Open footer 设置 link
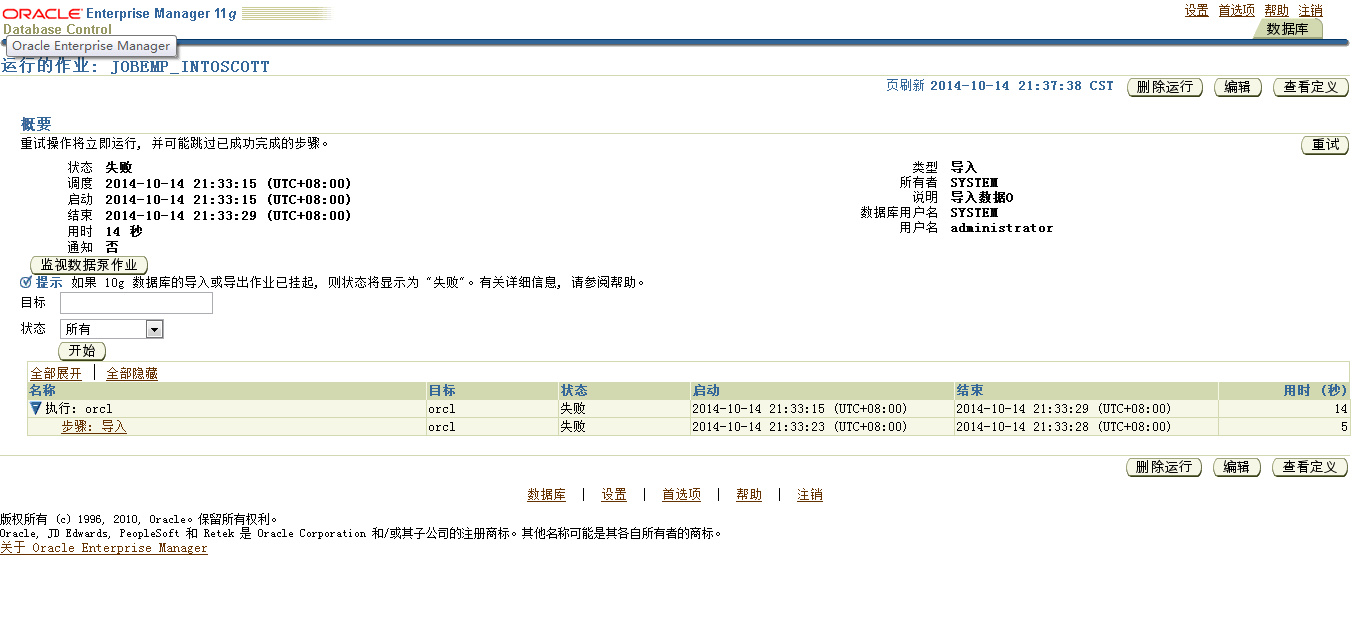Screen dimensions: 1357x627 click(x=614, y=495)
